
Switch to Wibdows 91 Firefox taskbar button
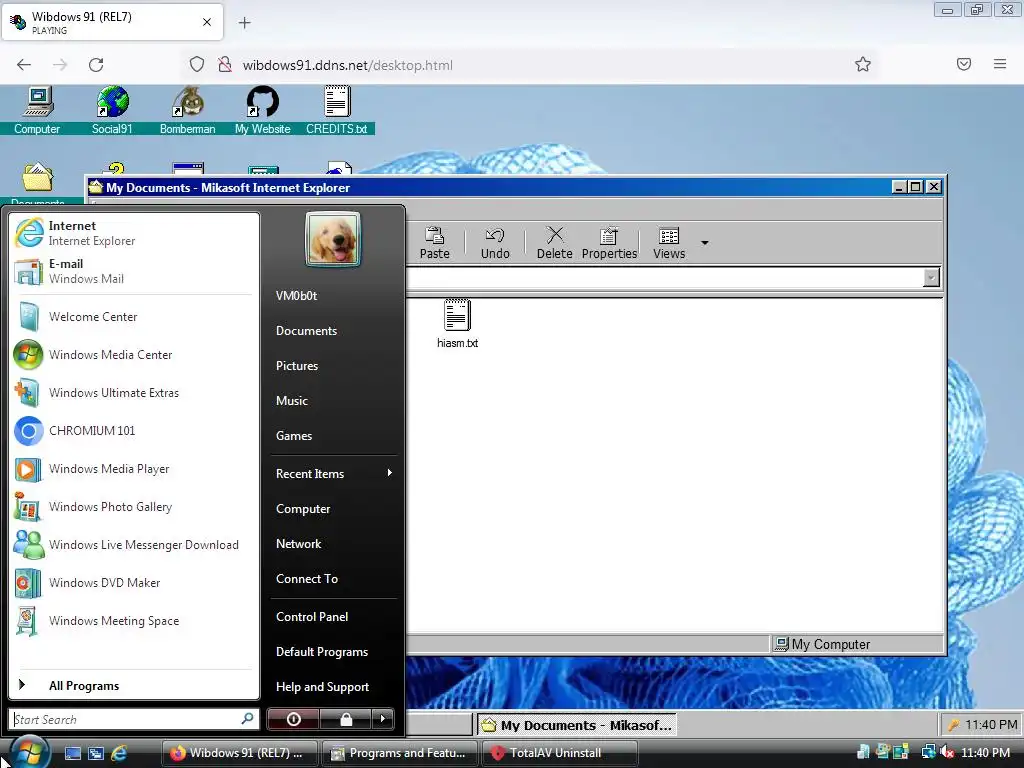[x=239, y=753]
